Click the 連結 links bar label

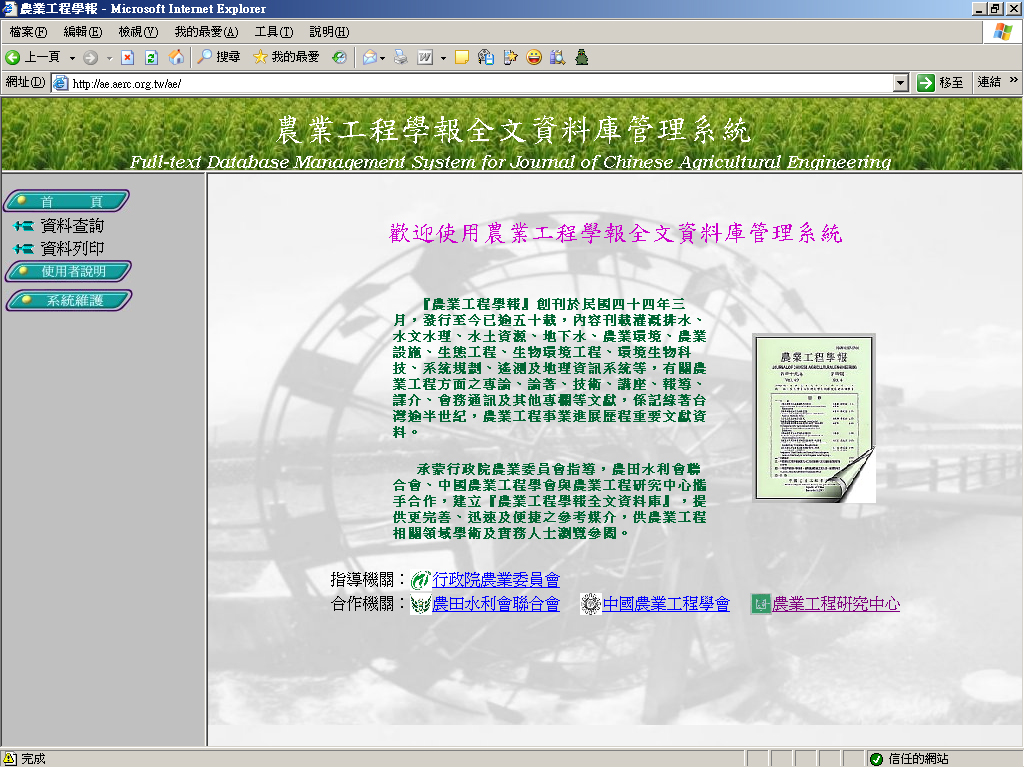pyautogui.click(x=989, y=82)
